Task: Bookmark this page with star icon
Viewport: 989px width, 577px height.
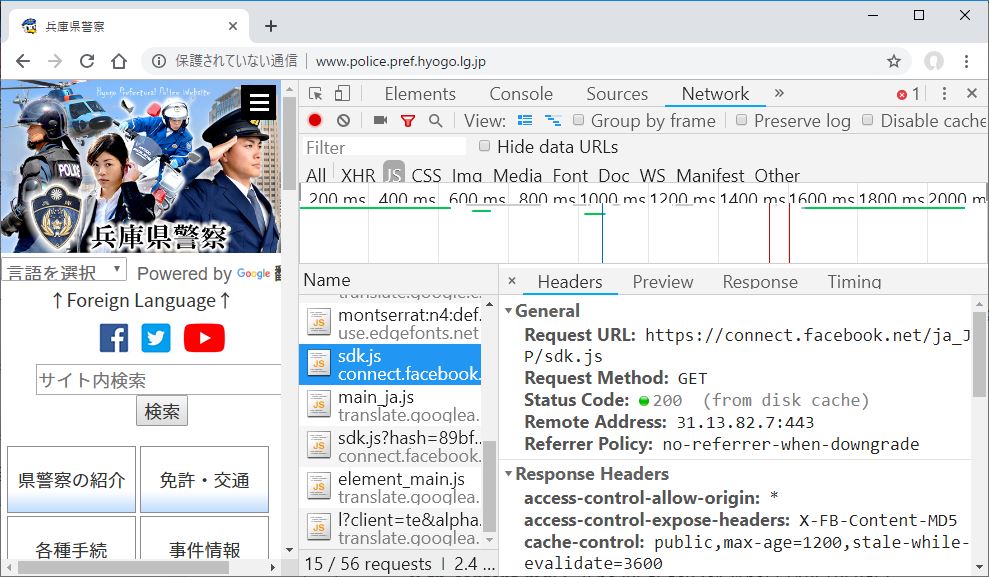Action: click(893, 61)
